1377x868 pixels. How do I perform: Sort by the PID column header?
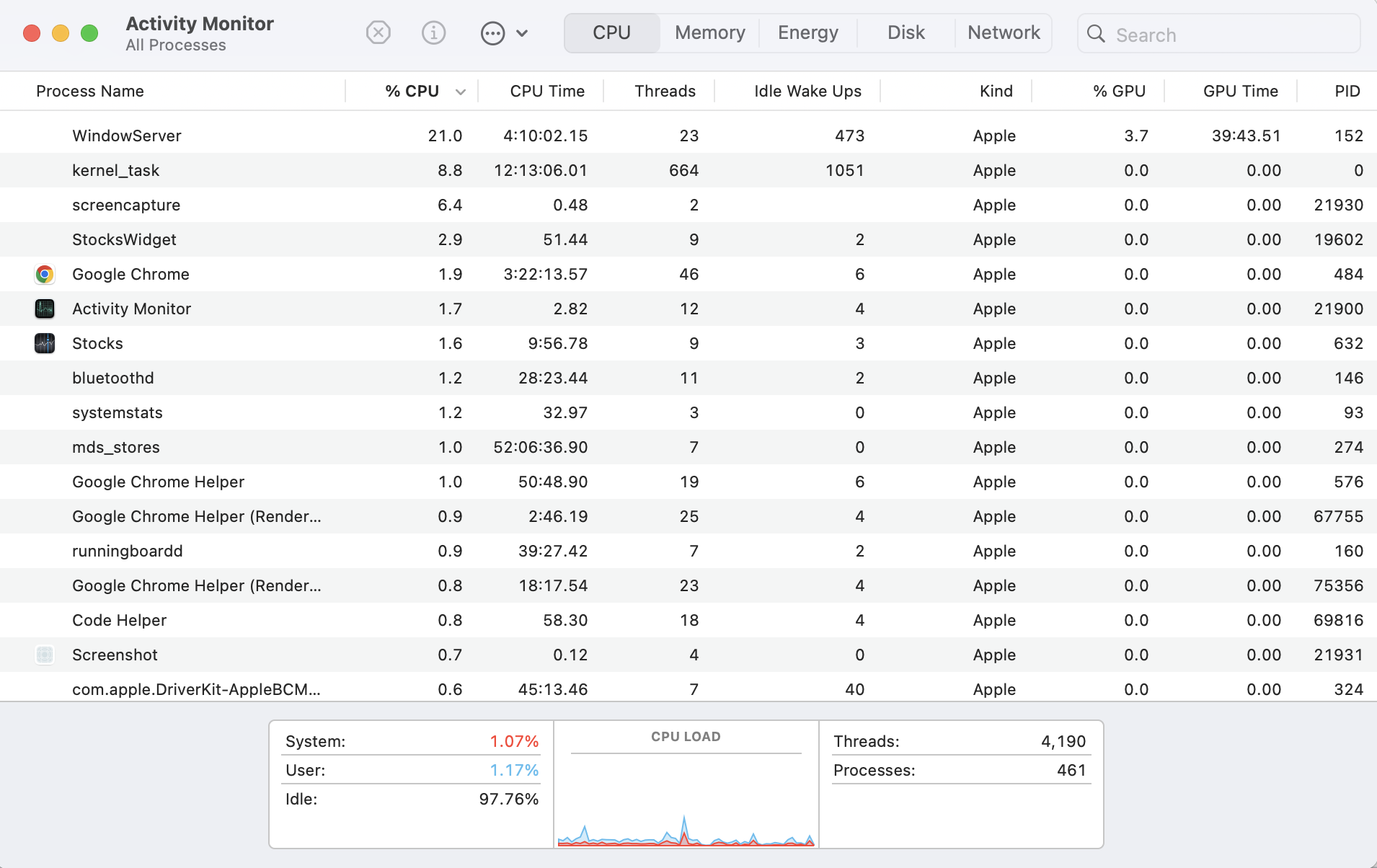point(1347,91)
